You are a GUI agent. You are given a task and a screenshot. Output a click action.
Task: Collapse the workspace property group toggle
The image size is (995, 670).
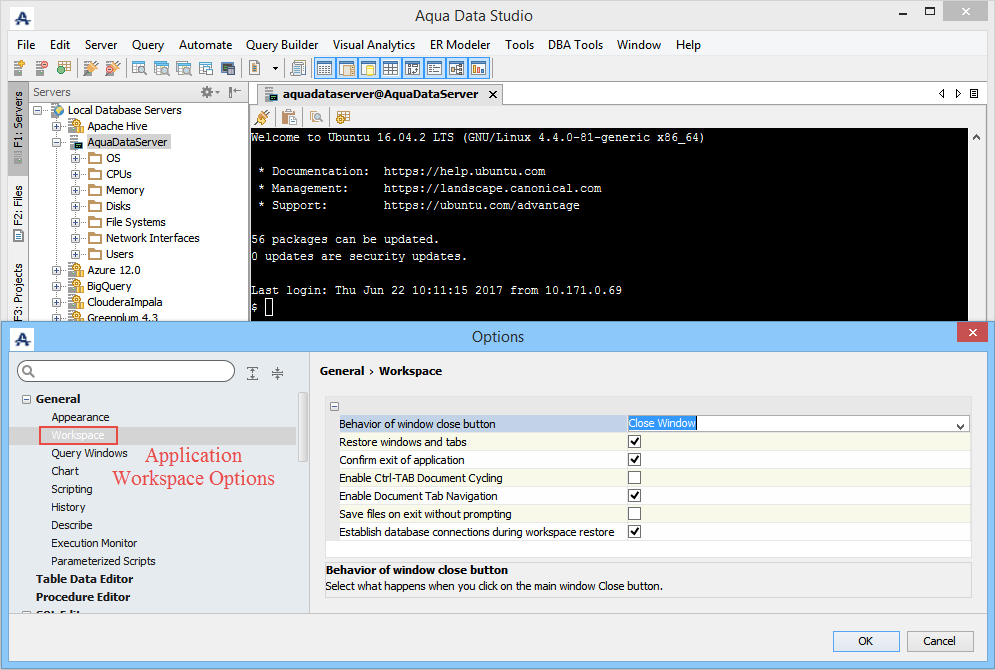click(334, 406)
